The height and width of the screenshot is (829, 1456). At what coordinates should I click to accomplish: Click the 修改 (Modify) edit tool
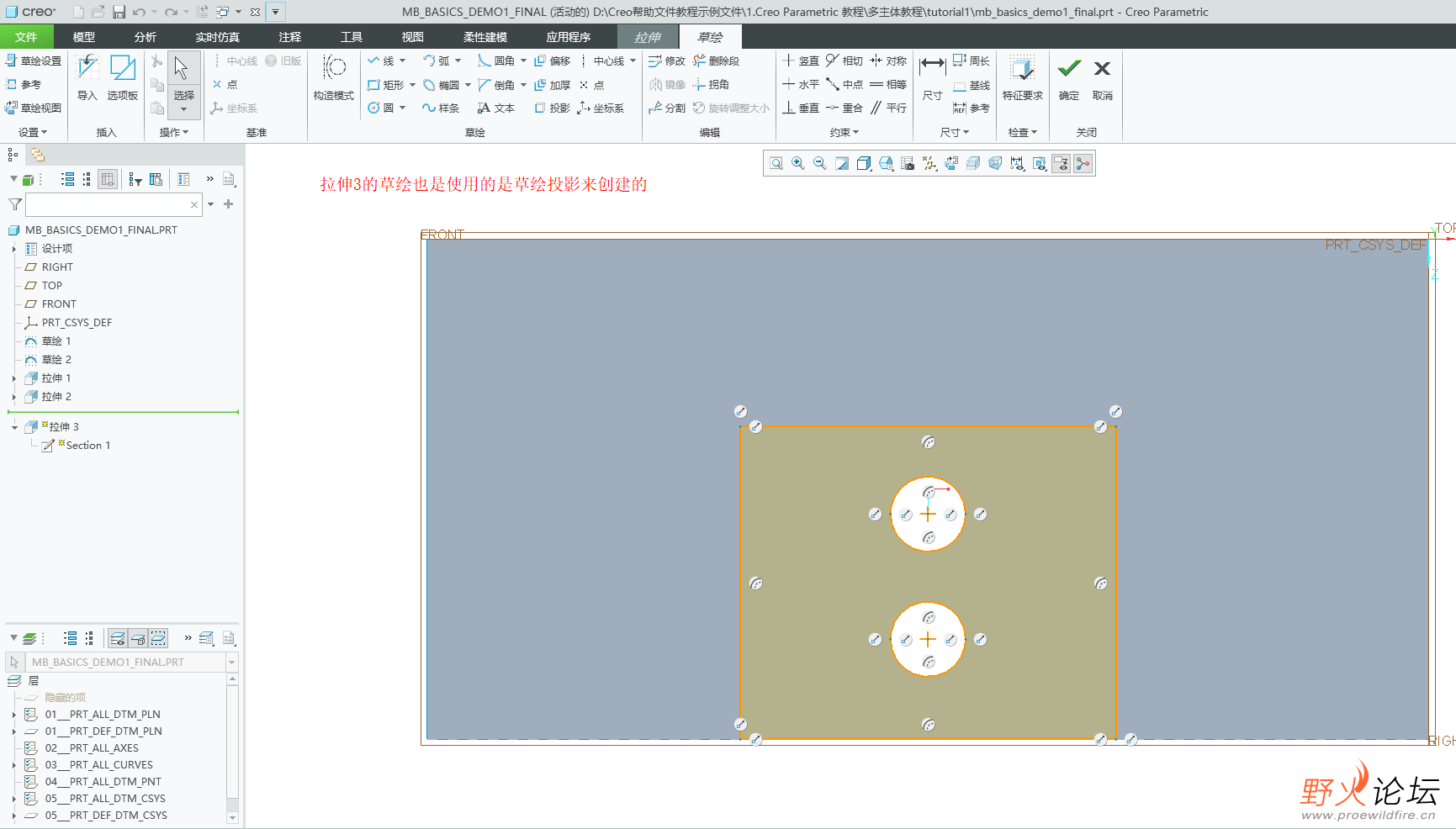point(667,61)
